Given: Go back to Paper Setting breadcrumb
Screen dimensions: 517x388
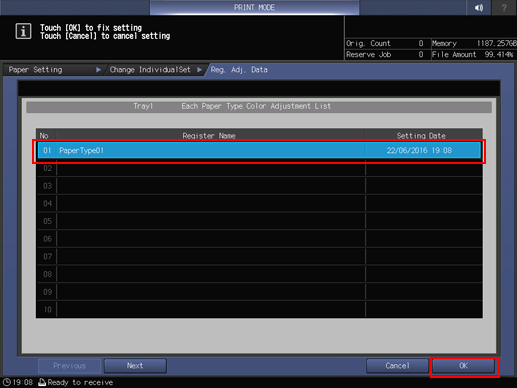Looking at the screenshot, I should tap(53, 70).
